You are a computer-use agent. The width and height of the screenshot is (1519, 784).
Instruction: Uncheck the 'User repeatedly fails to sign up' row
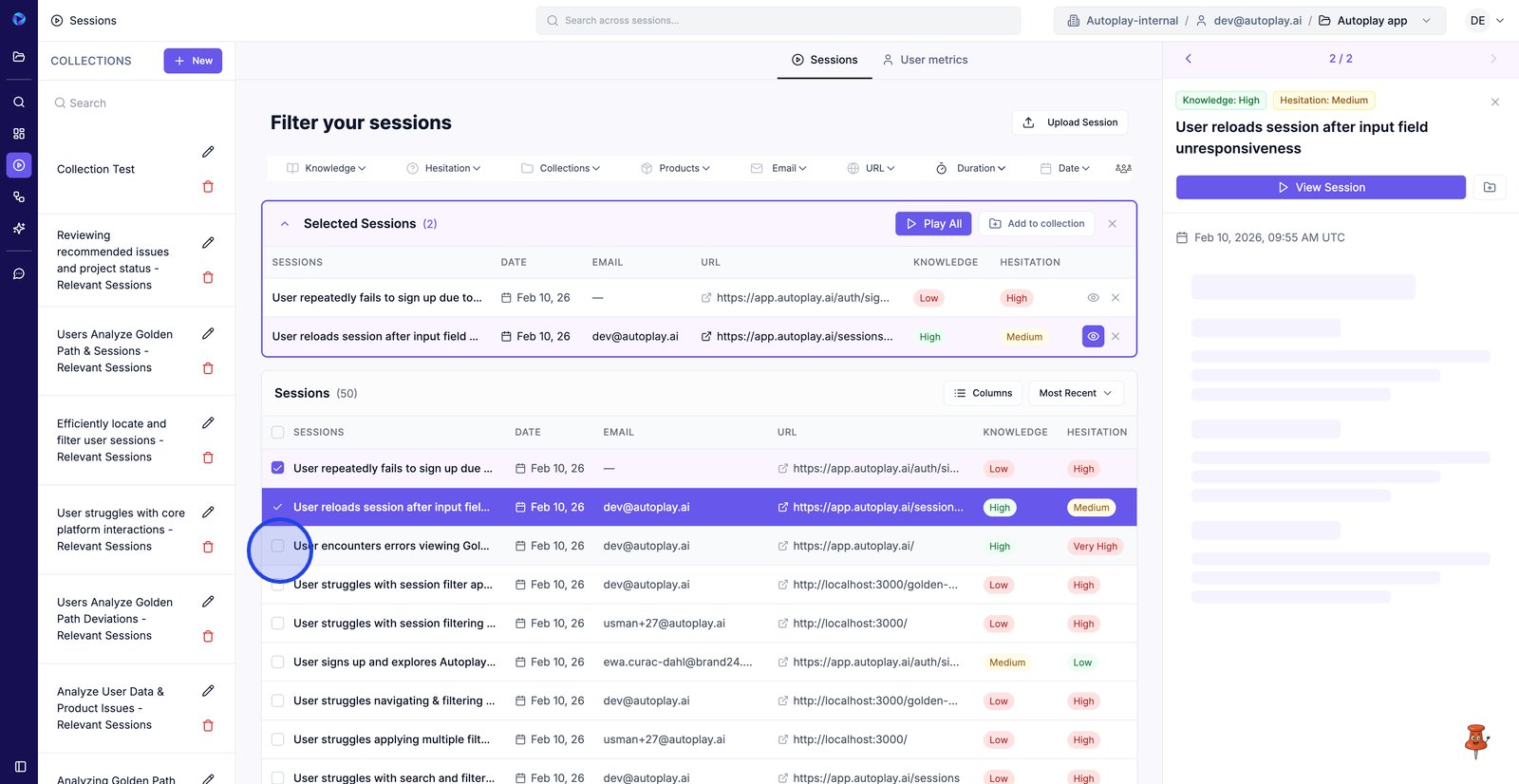coord(278,468)
